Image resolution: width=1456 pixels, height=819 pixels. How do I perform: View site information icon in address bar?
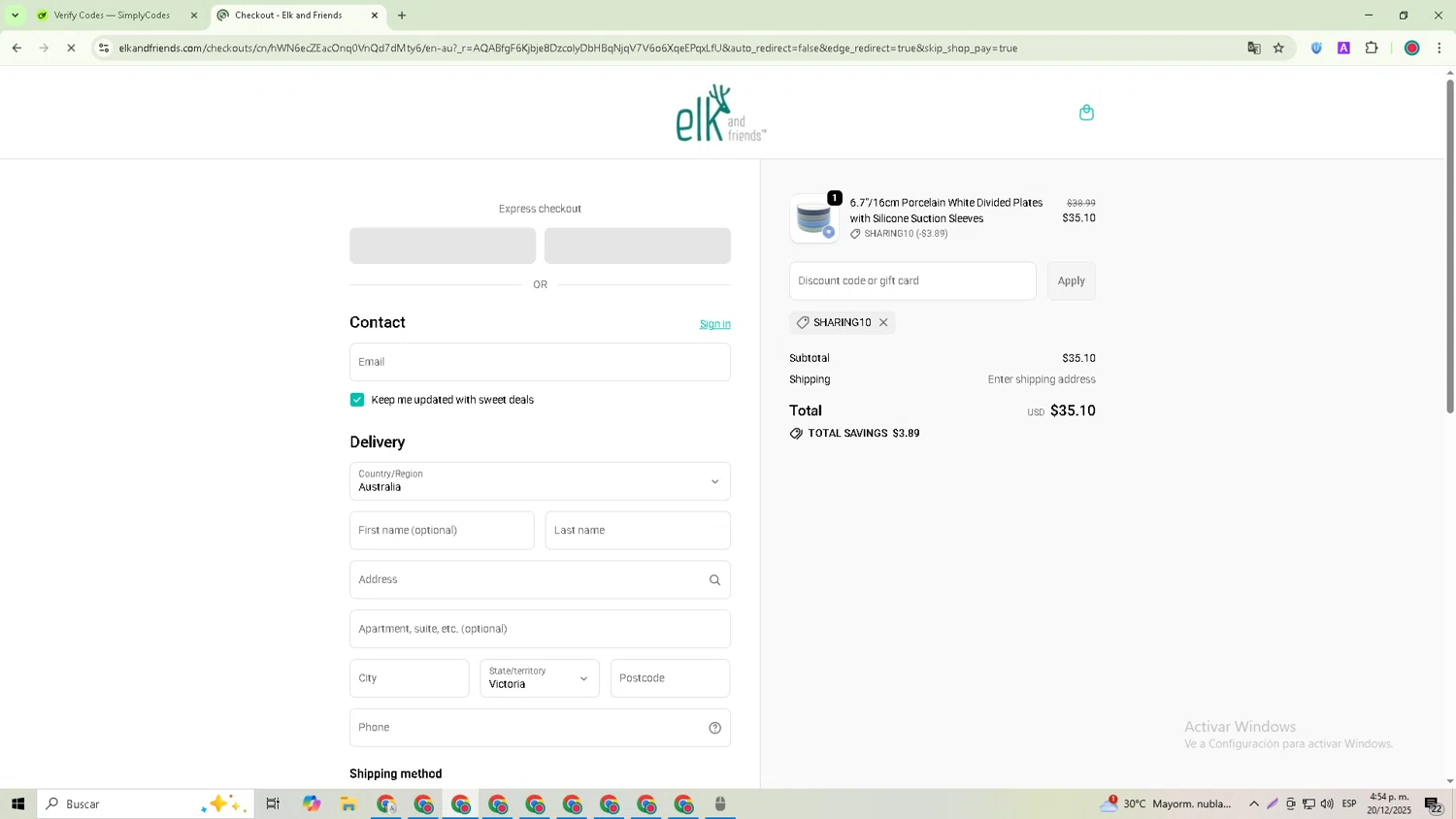(104, 48)
